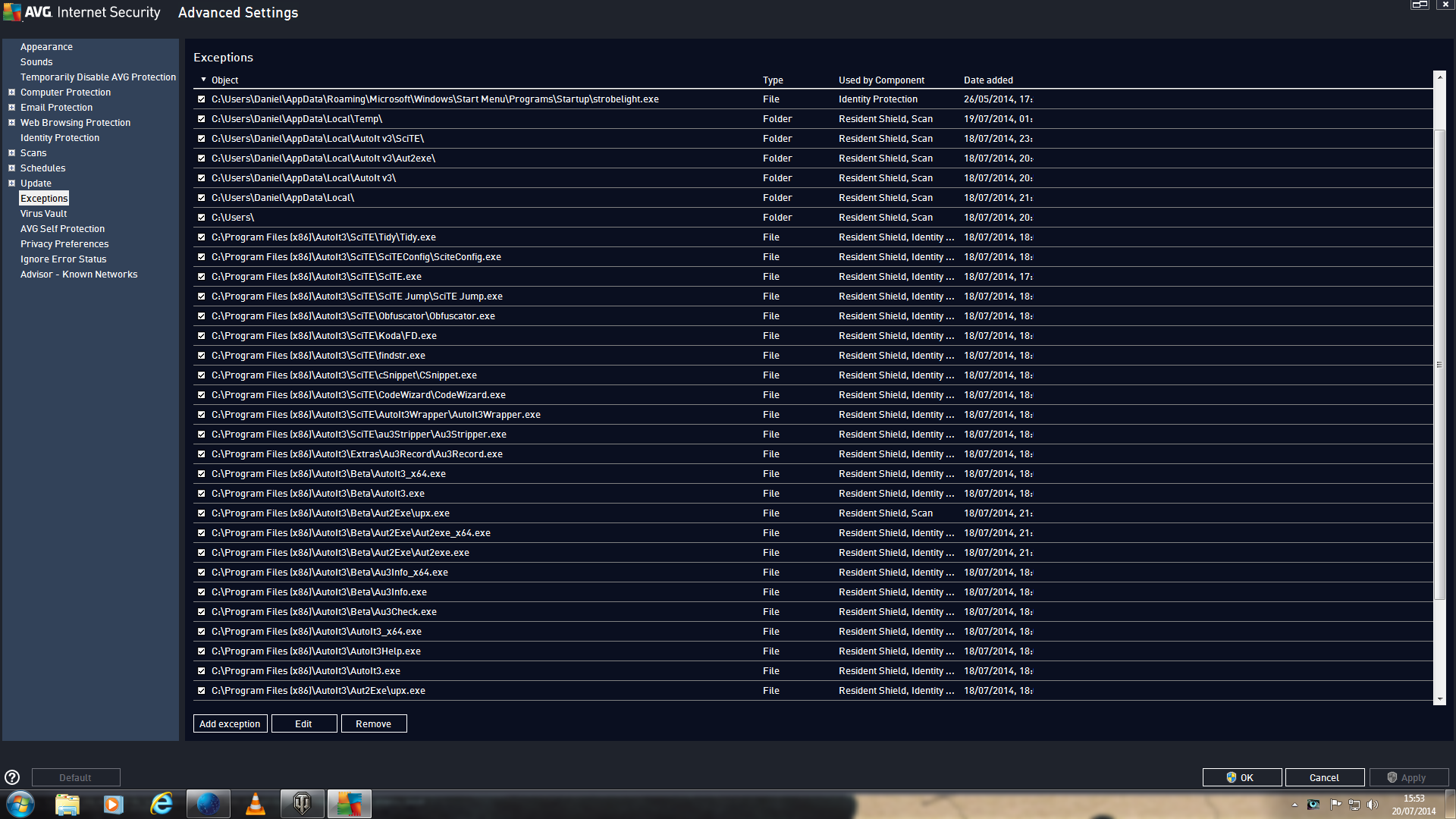Expand the Email Protection tree node
This screenshot has height=819, width=1456.
tap(11, 108)
